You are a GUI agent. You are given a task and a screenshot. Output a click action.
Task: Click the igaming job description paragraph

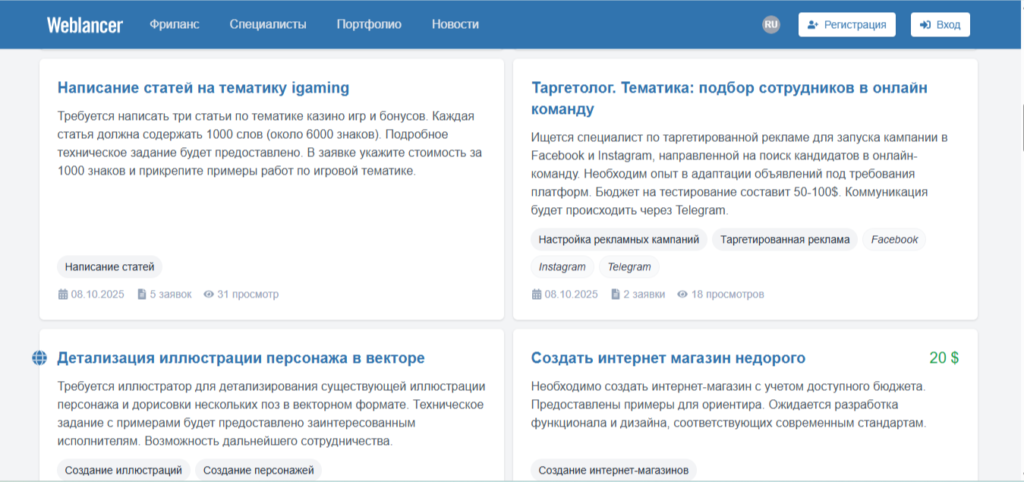pos(269,144)
